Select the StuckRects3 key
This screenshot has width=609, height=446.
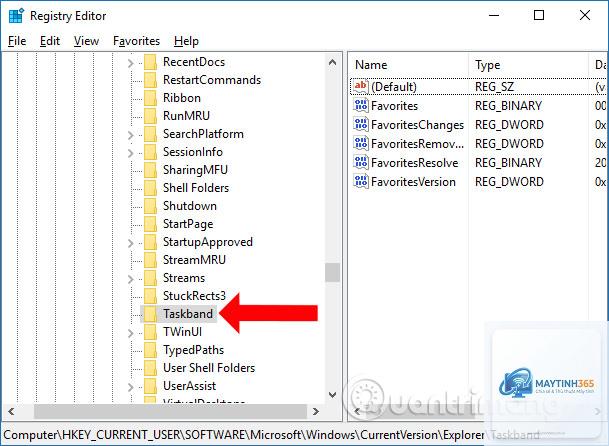point(194,296)
